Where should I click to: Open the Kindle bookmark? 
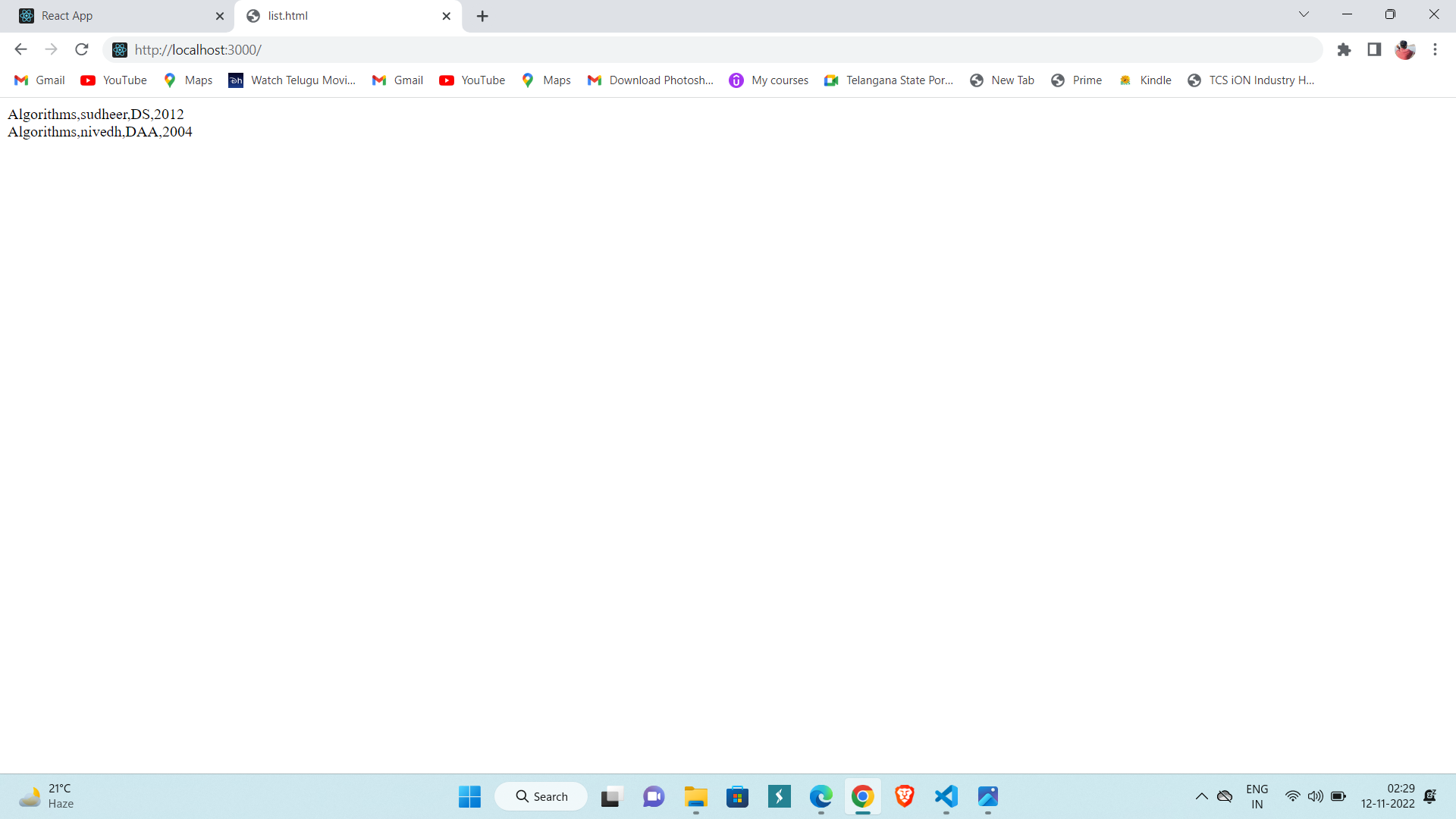[x=1145, y=80]
